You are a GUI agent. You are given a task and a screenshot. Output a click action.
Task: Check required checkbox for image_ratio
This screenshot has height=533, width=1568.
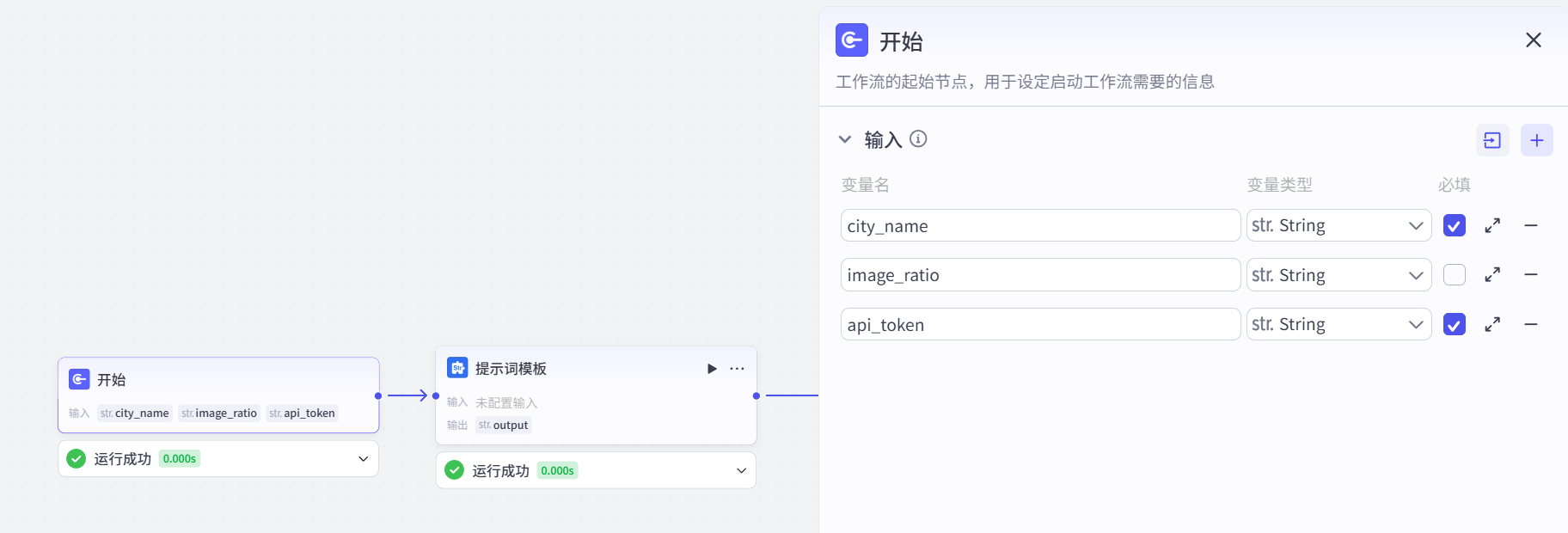(1455, 275)
